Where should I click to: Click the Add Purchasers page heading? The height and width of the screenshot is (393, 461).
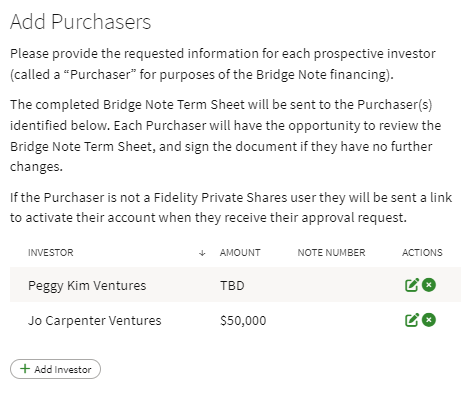(x=80, y=22)
